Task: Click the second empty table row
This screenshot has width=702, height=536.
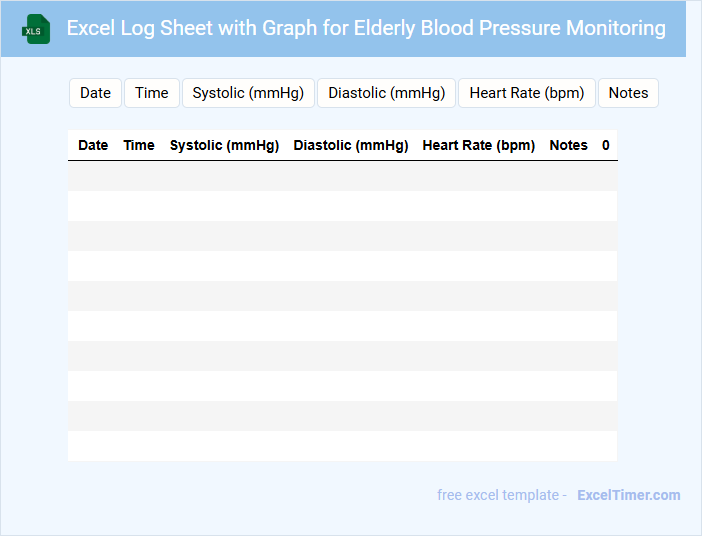Action: pyautogui.click(x=342, y=206)
